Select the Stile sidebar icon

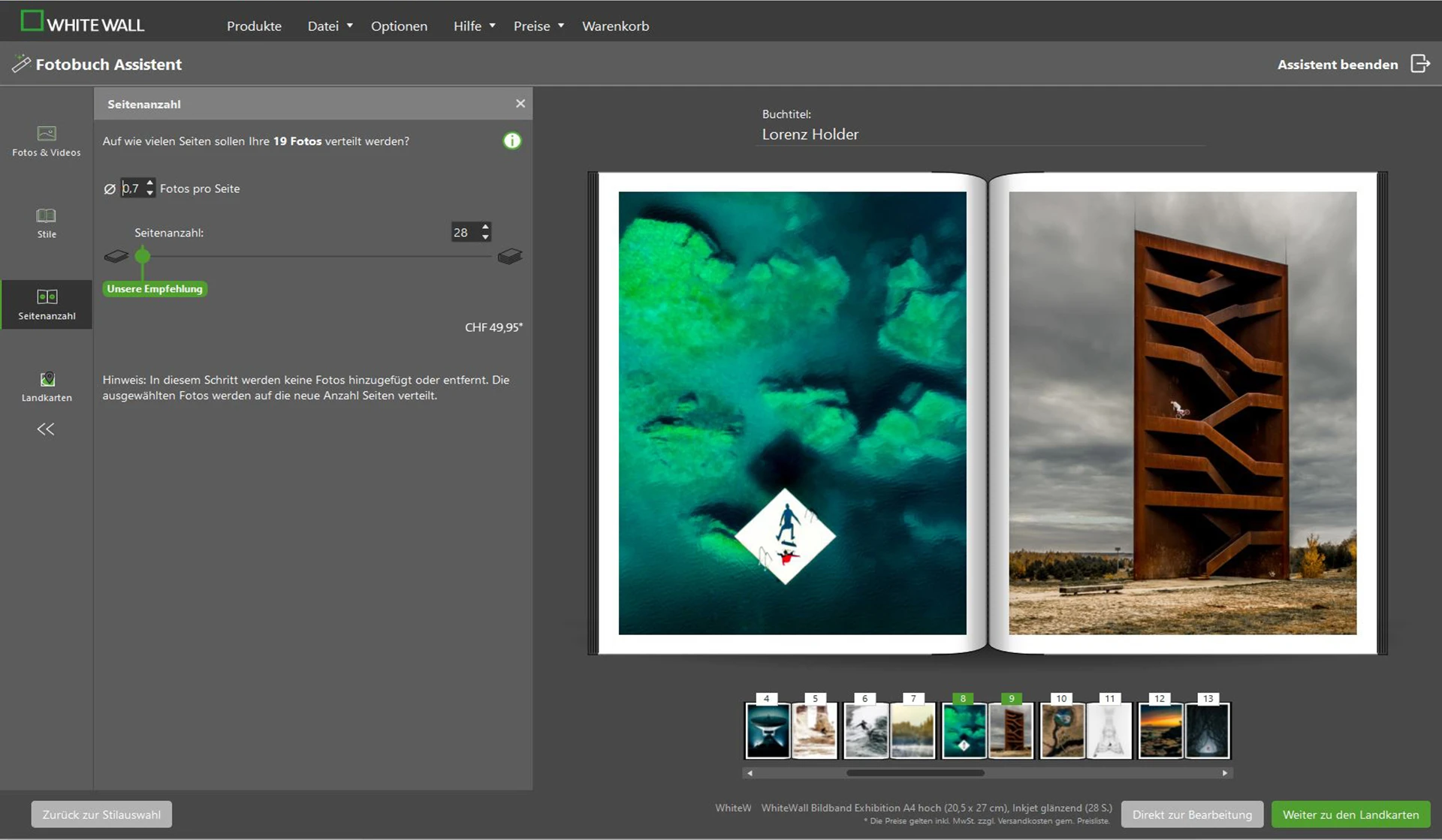tap(46, 223)
